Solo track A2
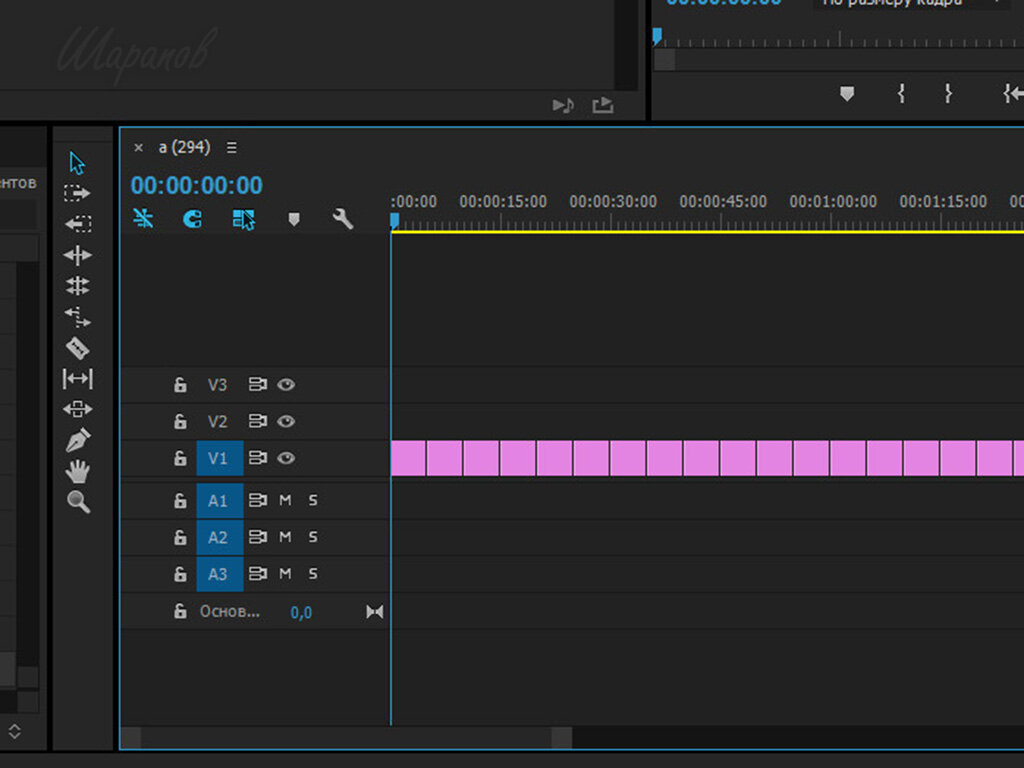1024x768 pixels. (x=313, y=537)
